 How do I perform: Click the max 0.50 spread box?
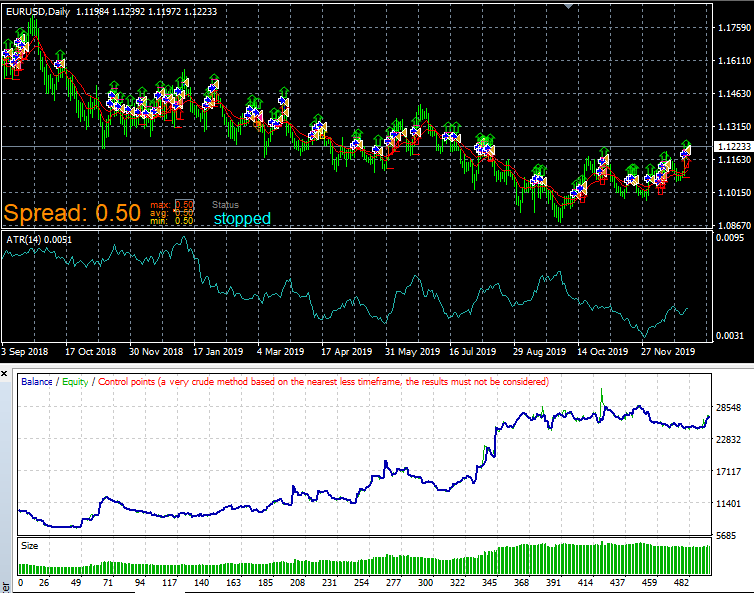[x=184, y=205]
